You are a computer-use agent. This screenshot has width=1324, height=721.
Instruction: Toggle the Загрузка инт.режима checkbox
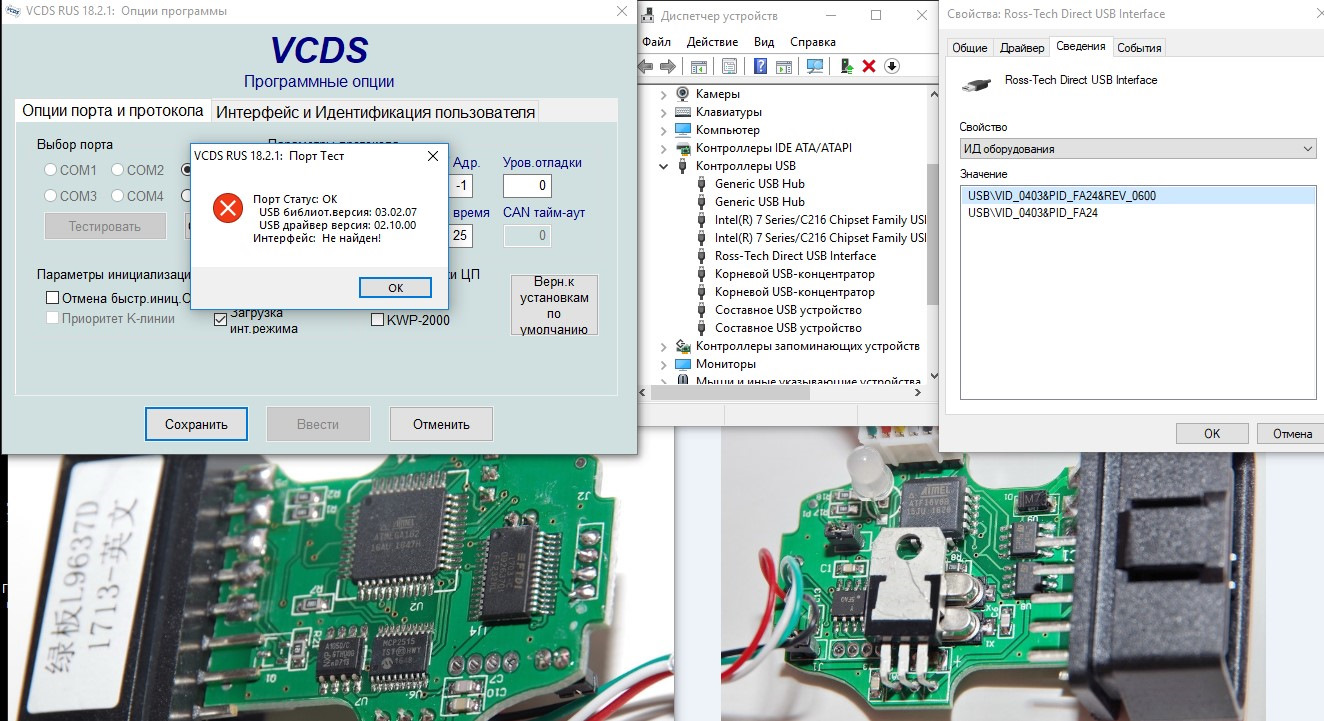point(221,320)
